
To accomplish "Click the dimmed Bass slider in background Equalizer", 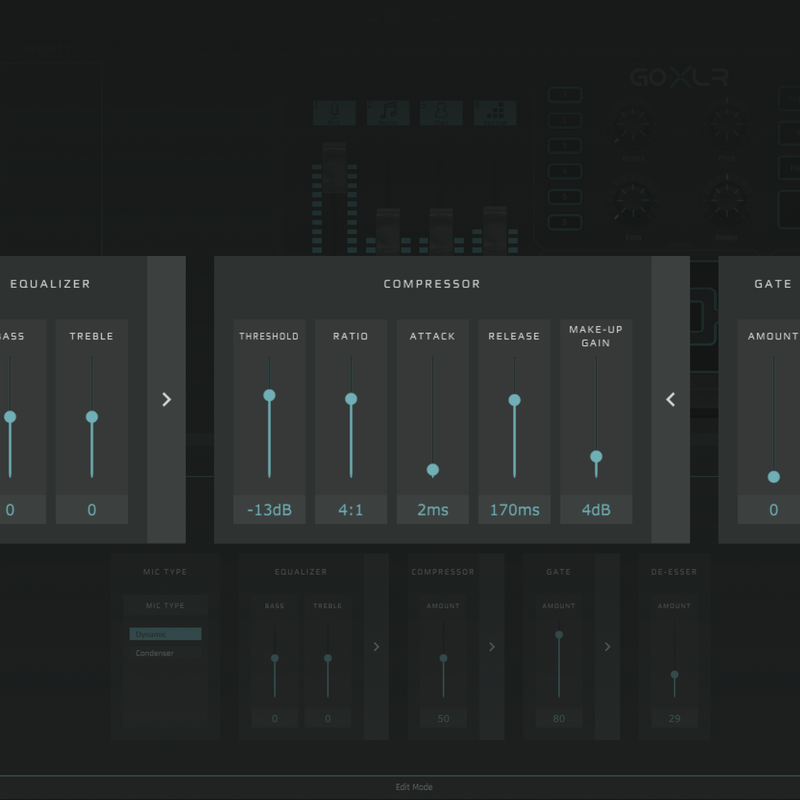I will 274,658.
